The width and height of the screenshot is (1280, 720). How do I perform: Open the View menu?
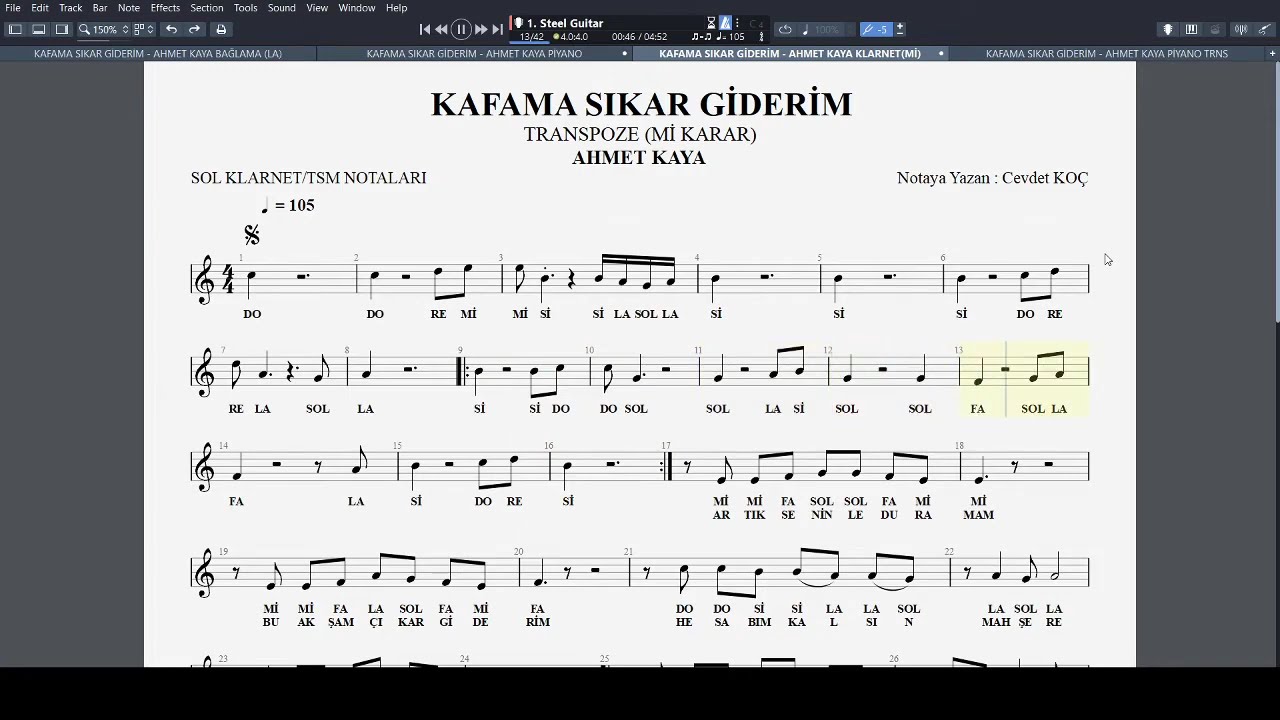pyautogui.click(x=317, y=8)
